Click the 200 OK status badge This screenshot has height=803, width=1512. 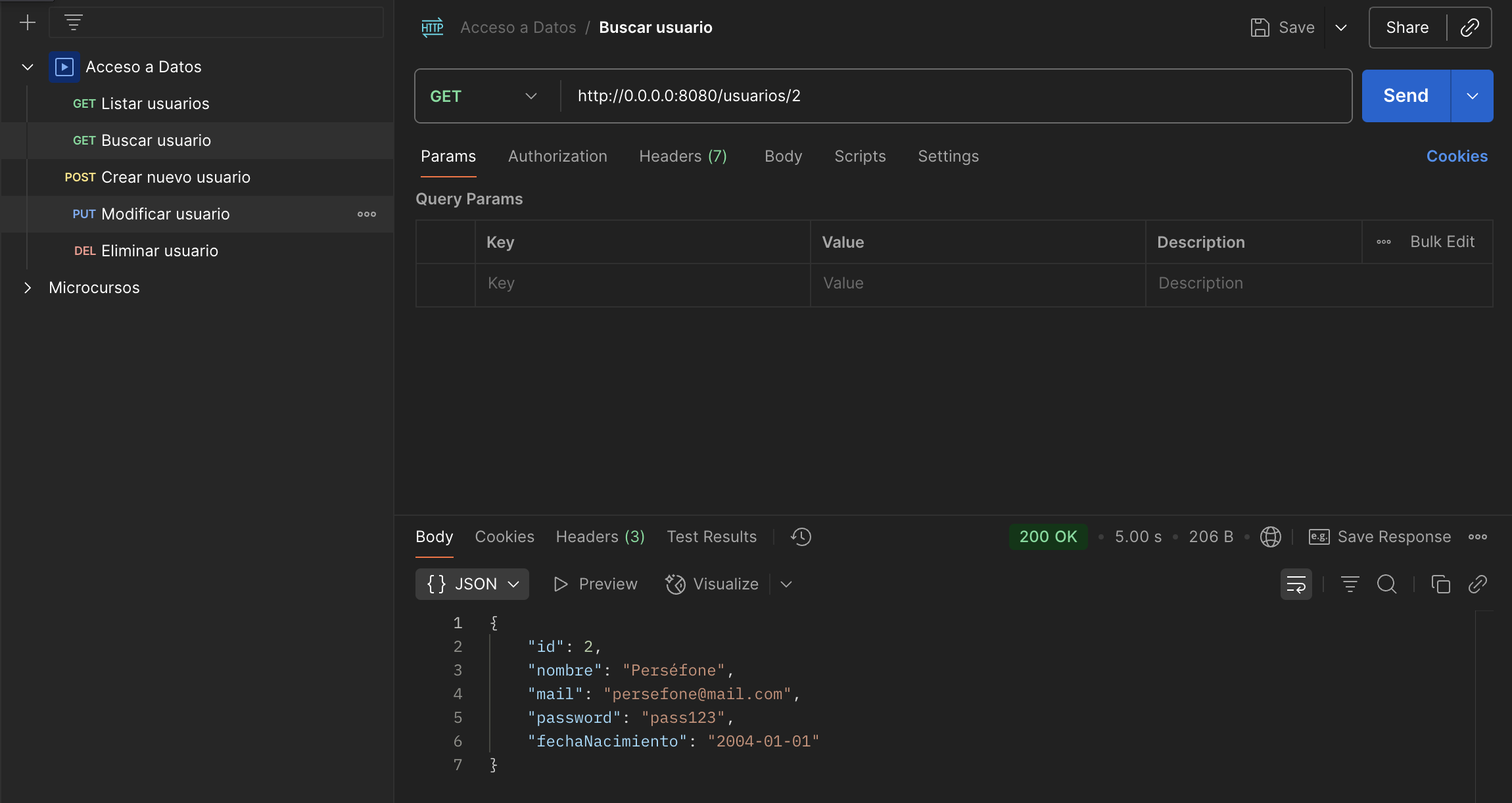(1048, 537)
